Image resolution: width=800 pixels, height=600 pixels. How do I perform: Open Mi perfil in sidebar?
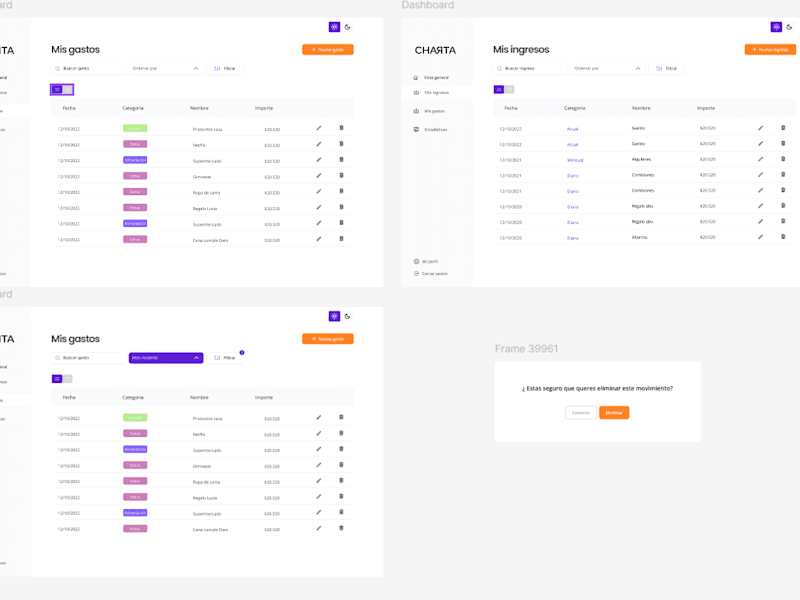[x=430, y=261]
